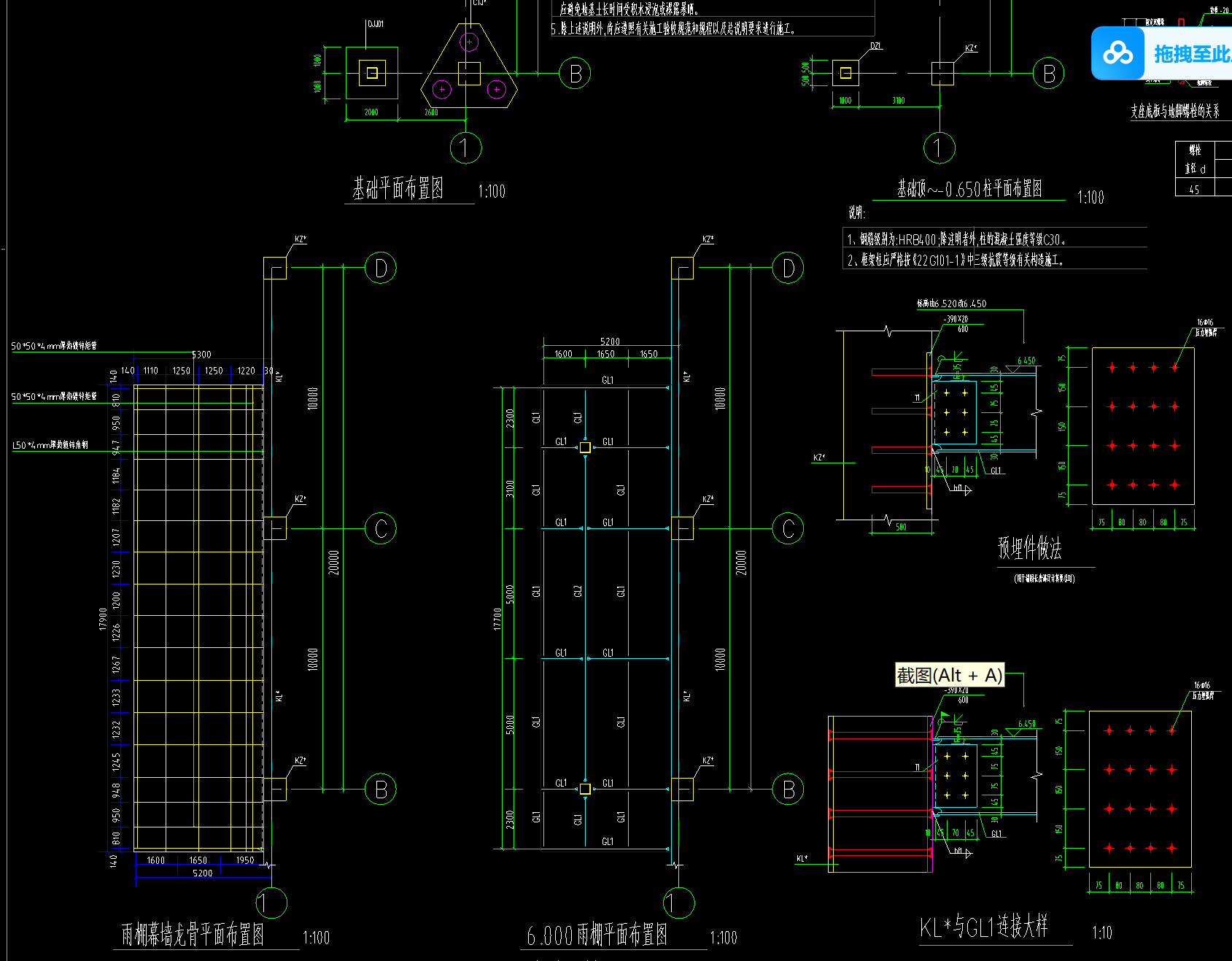Screen dimensions: 1232x961
Task: Select the 6.000雨棚平面布置图 title
Action: click(x=597, y=935)
